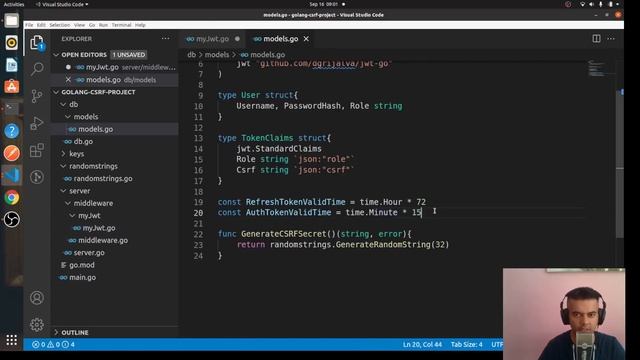Open Rhythmbox in Ubuntu dock
This screenshot has width=640, height=360.
pyautogui.click(x=11, y=42)
